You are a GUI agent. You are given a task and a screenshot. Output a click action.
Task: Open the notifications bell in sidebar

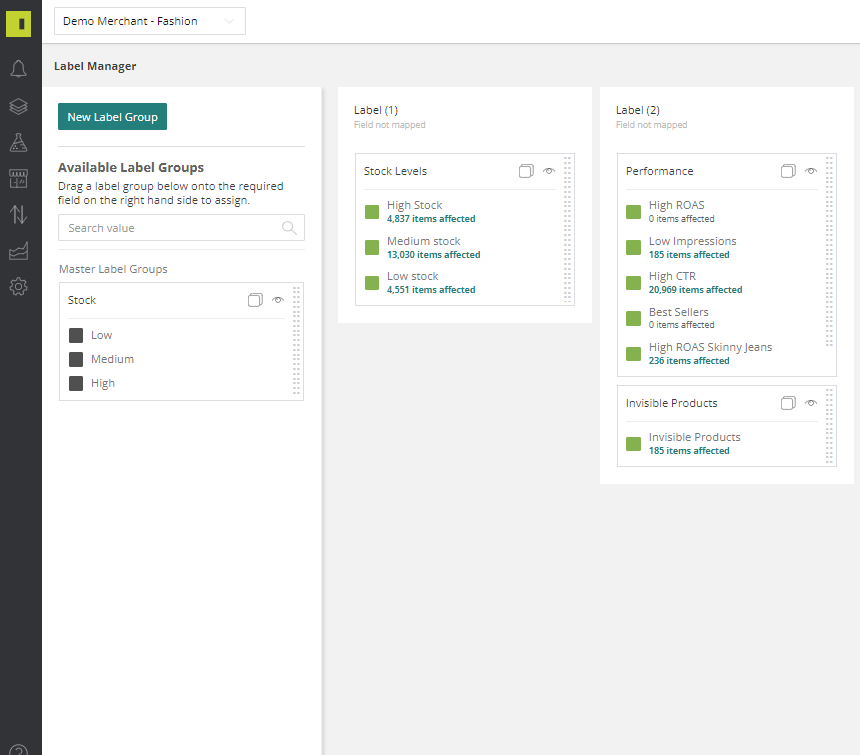19,69
